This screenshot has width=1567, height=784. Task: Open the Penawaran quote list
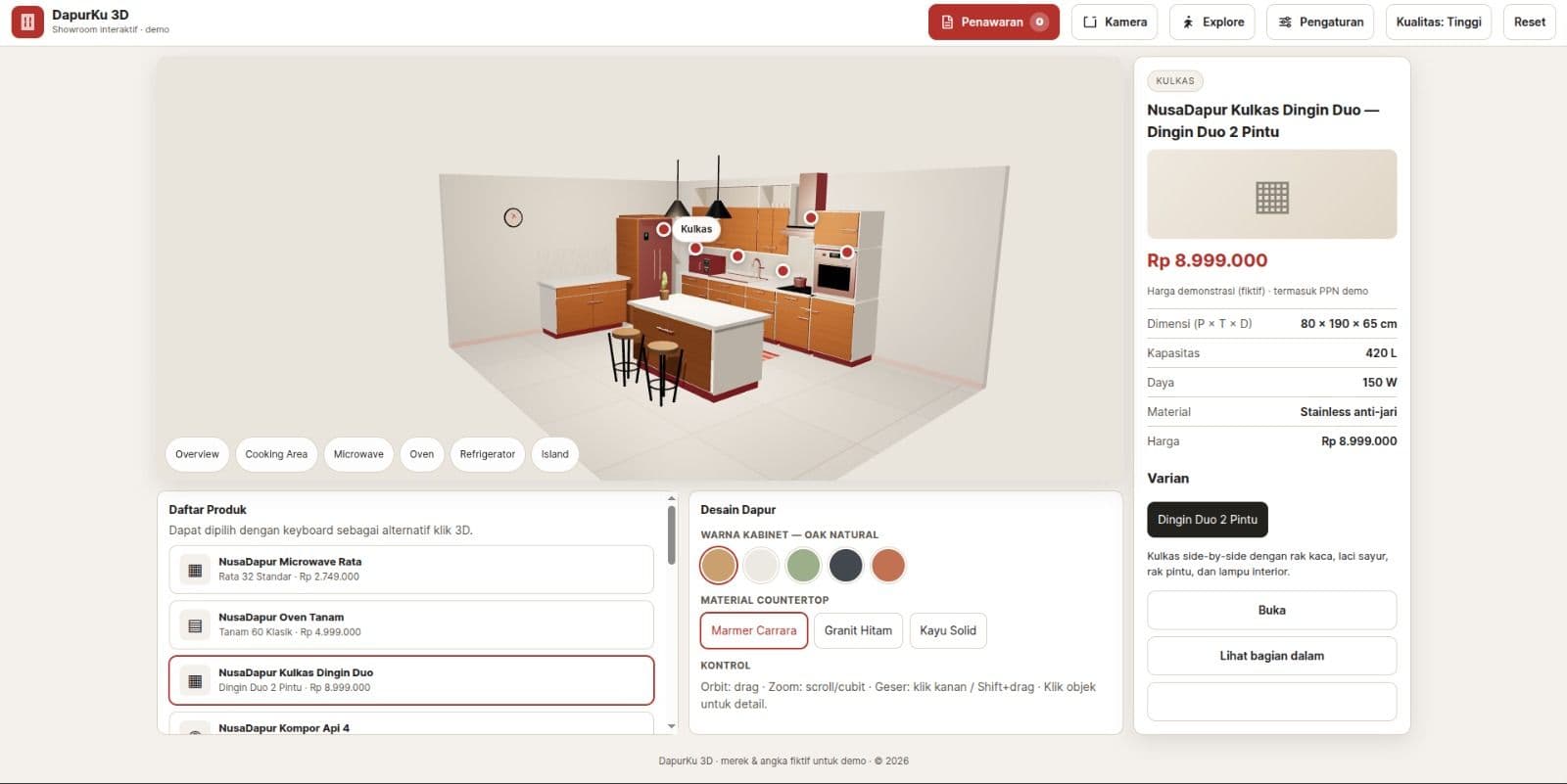point(993,22)
